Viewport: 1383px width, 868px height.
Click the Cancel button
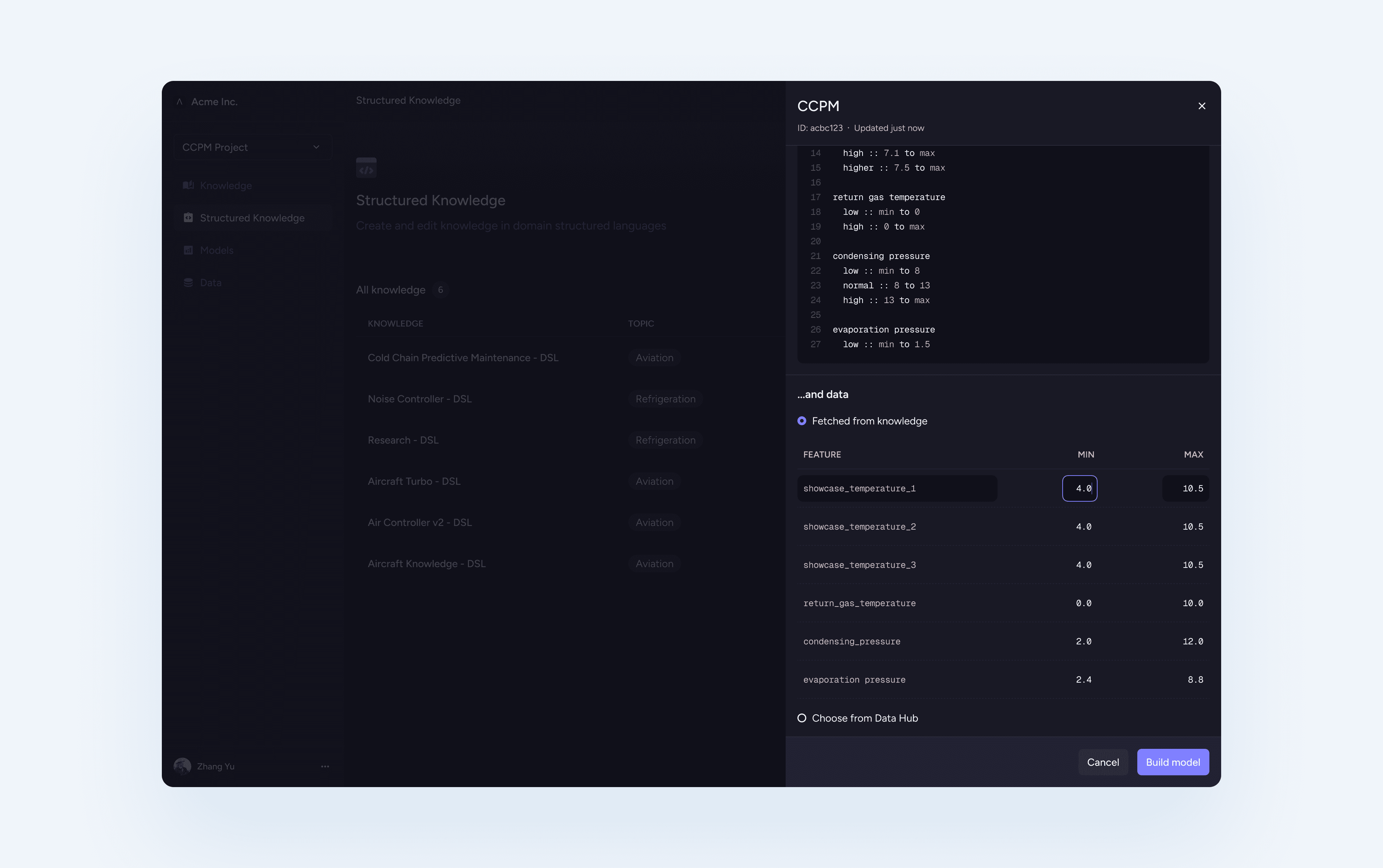click(x=1102, y=762)
